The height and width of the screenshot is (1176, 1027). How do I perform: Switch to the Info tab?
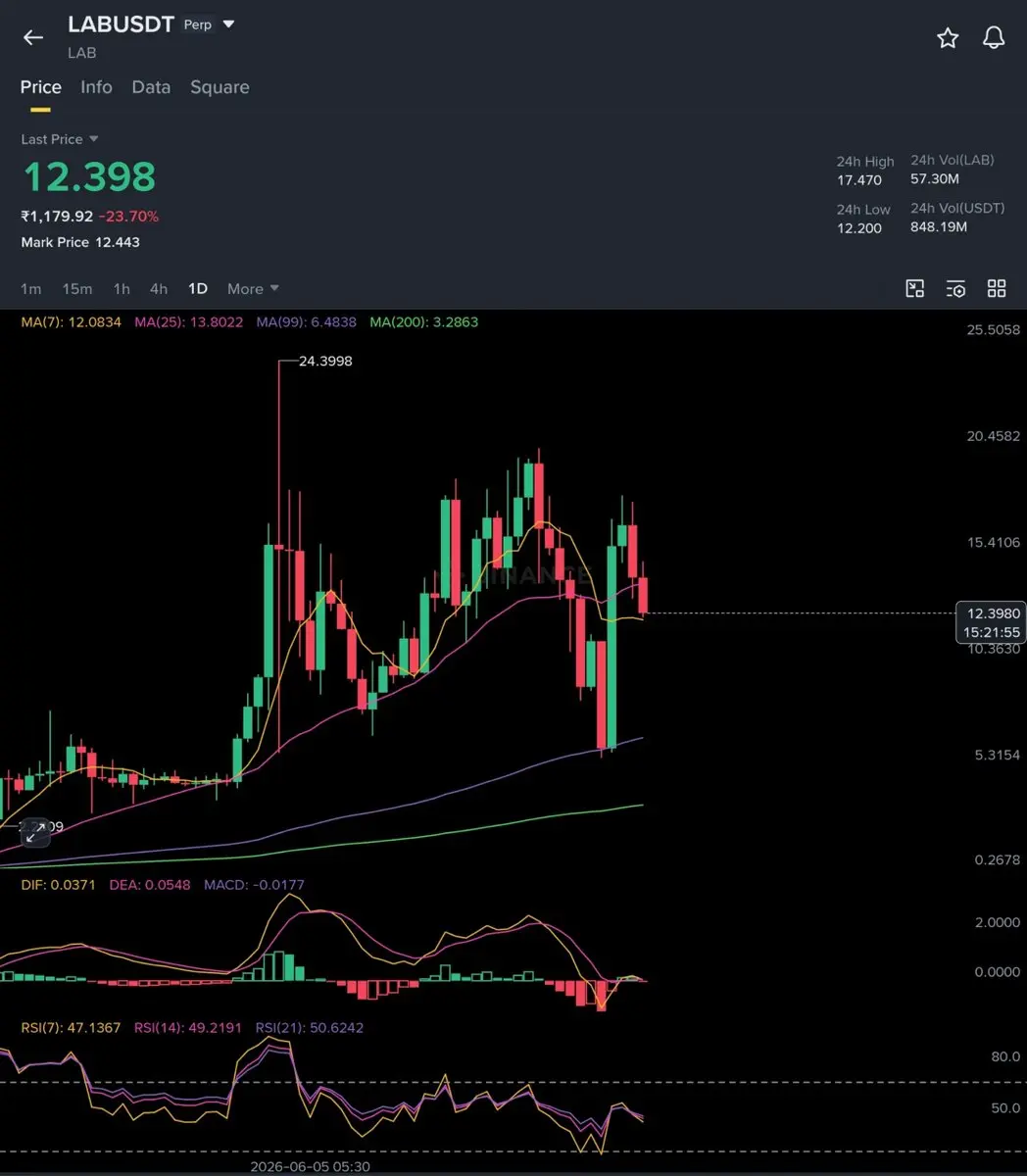[96, 87]
